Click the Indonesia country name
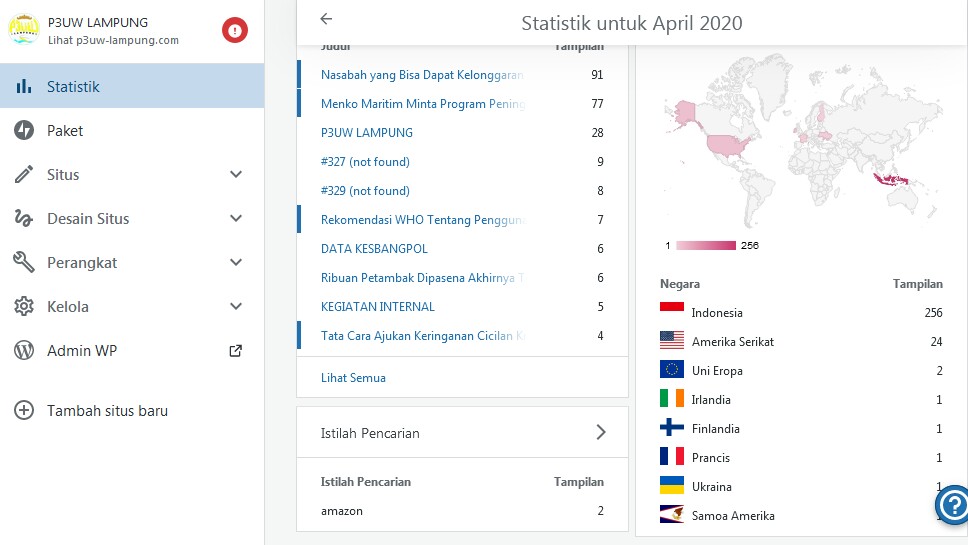The image size is (968, 545). point(717,312)
